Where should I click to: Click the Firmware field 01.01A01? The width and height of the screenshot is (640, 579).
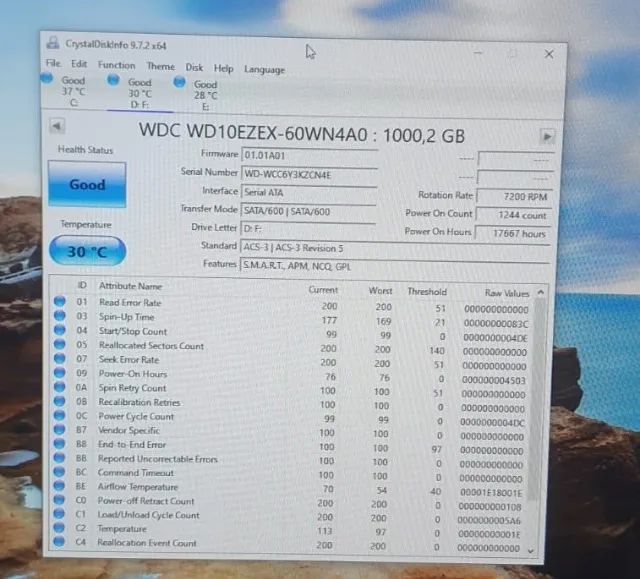[309, 156]
